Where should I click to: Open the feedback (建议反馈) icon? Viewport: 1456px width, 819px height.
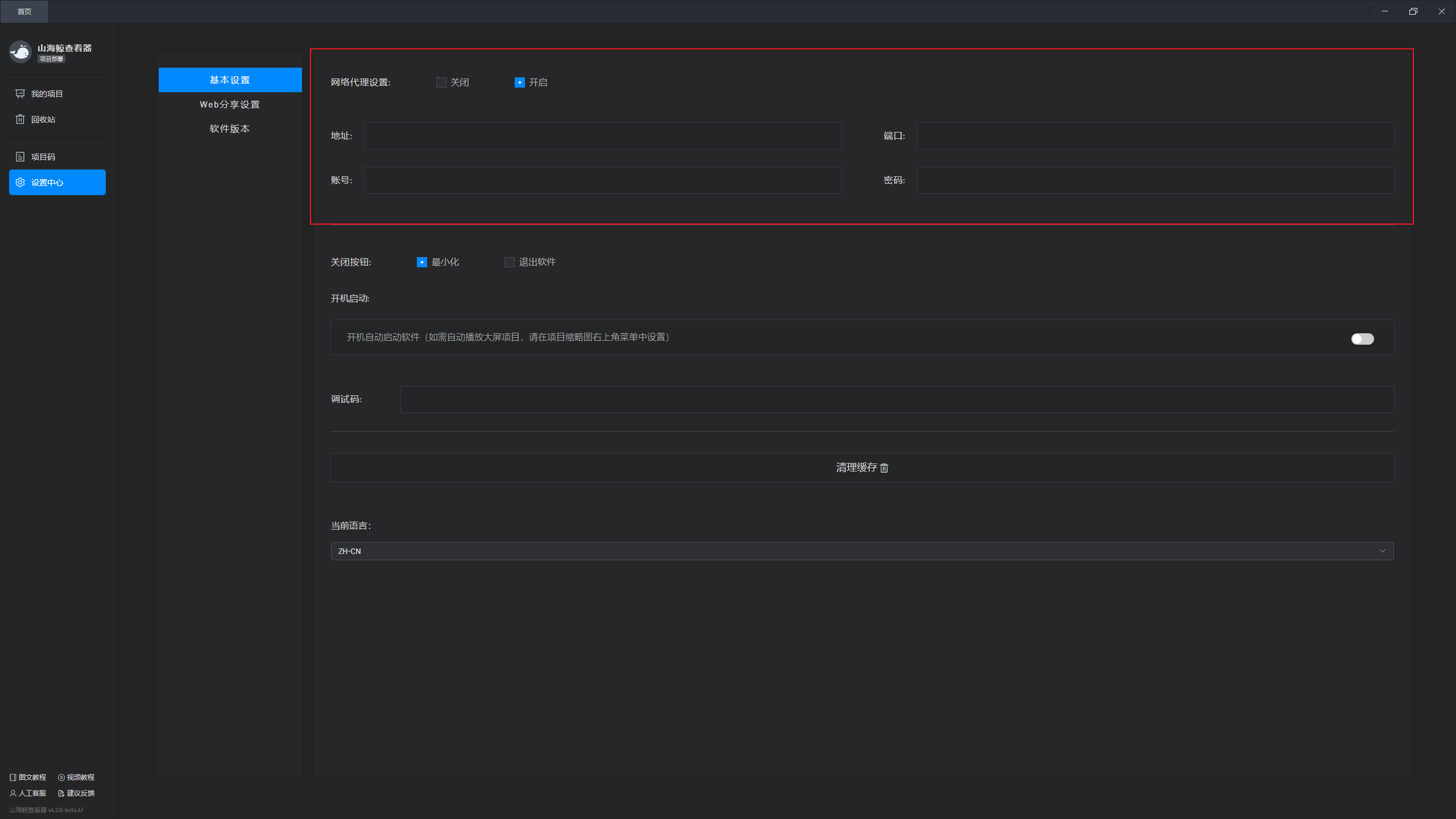coord(61,793)
